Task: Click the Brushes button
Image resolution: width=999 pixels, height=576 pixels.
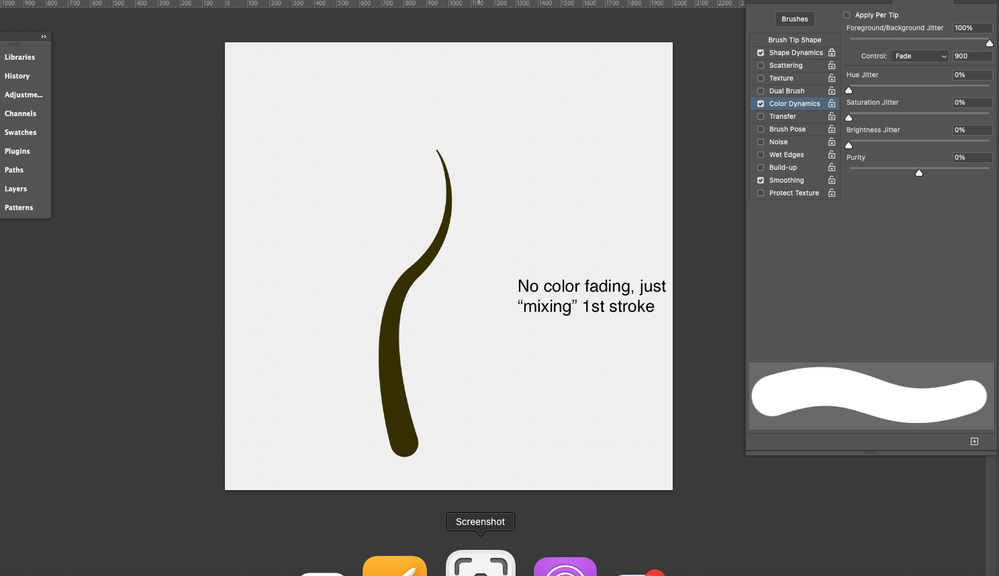Action: point(795,19)
